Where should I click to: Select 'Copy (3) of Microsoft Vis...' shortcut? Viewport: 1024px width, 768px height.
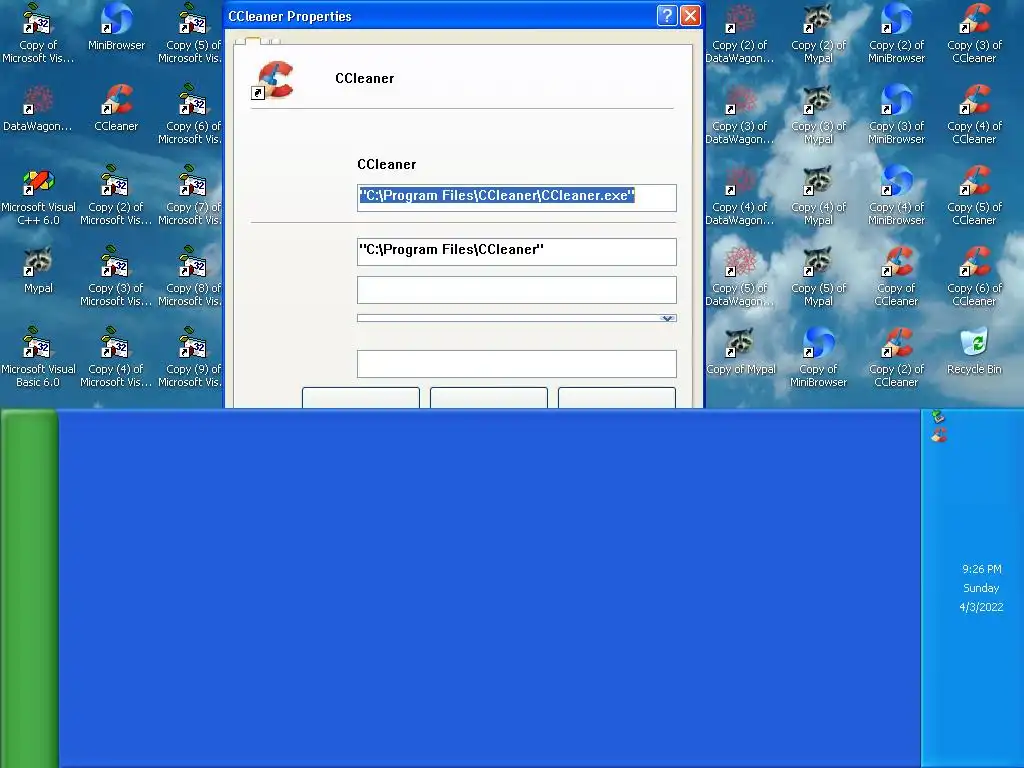tap(116, 277)
